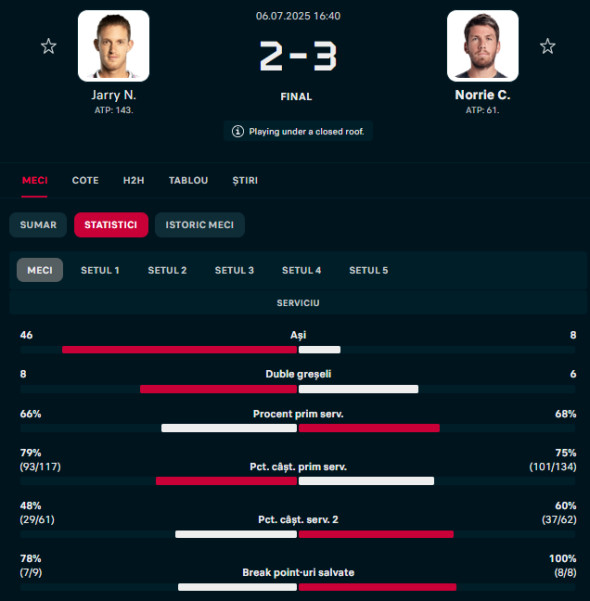Screen dimensions: 590x601
Task: Select the SUMAR button
Action: pyautogui.click(x=38, y=225)
